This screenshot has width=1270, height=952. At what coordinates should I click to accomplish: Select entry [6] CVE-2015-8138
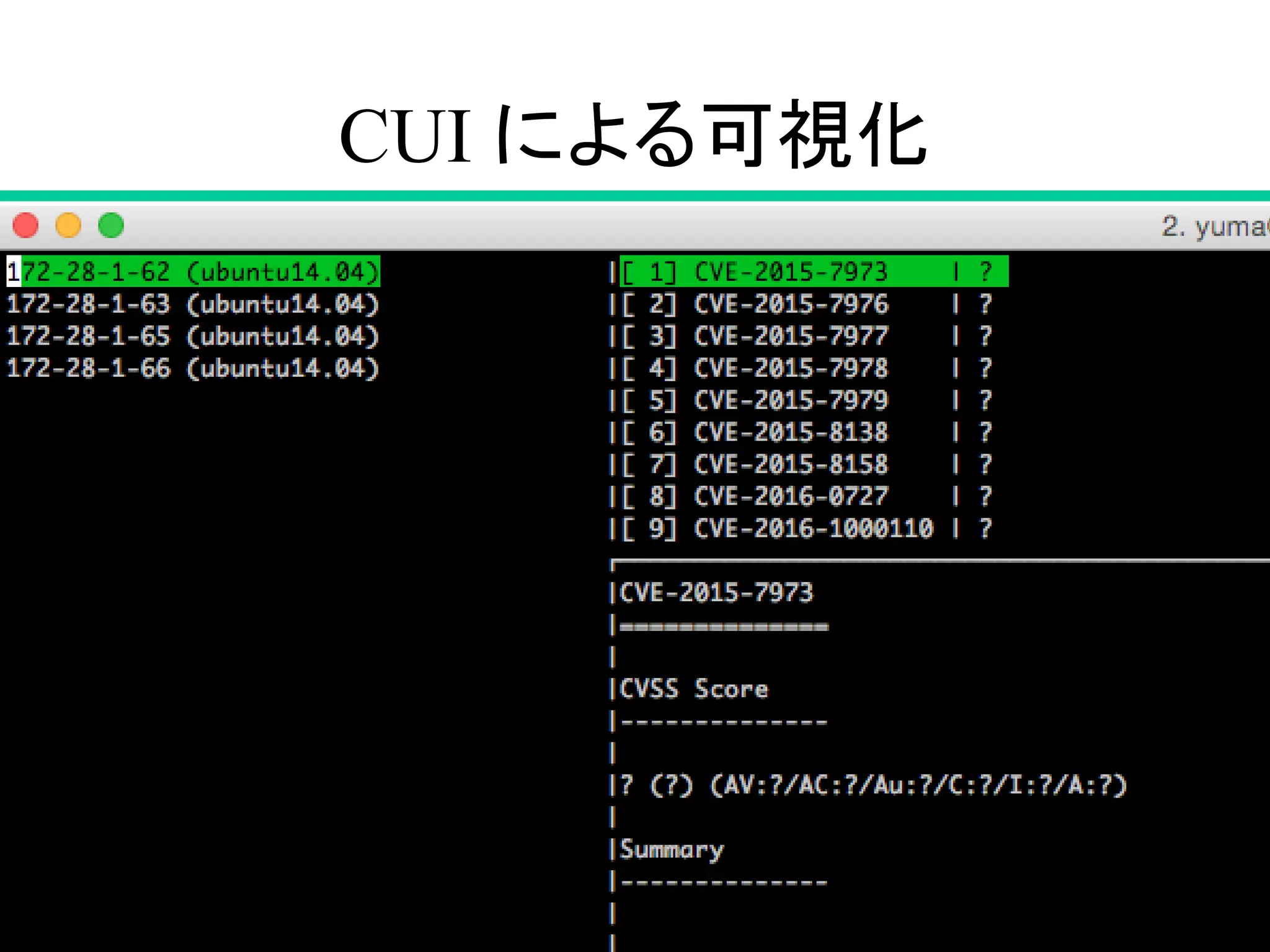click(x=806, y=432)
